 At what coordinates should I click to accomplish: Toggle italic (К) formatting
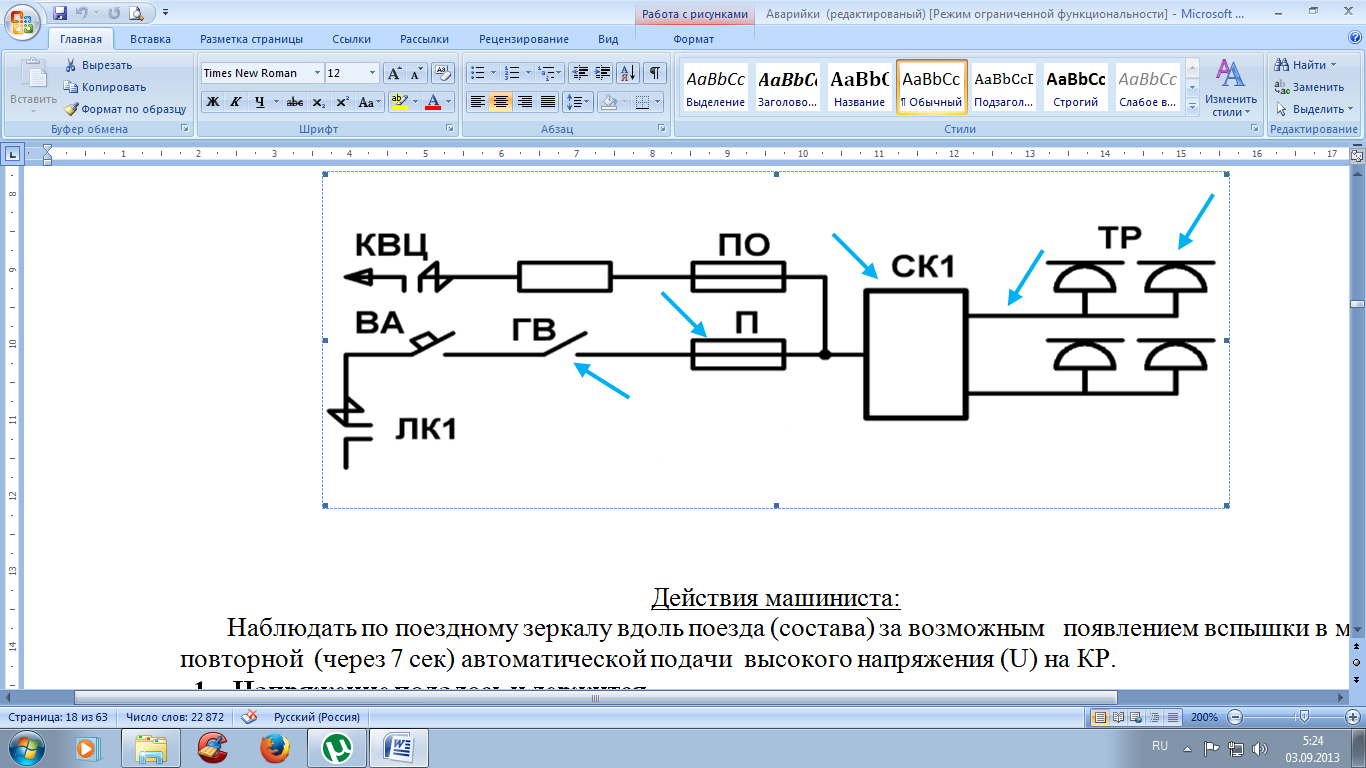tap(236, 102)
